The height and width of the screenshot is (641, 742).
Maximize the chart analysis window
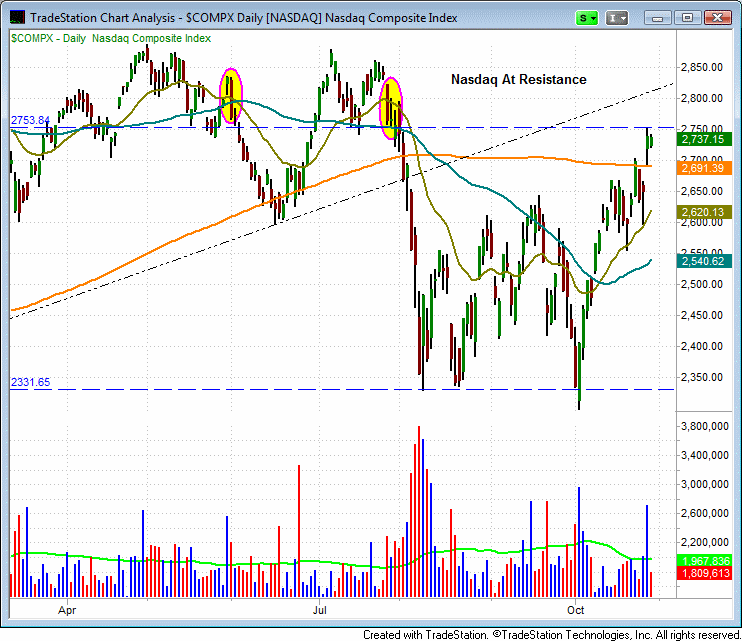[x=687, y=18]
